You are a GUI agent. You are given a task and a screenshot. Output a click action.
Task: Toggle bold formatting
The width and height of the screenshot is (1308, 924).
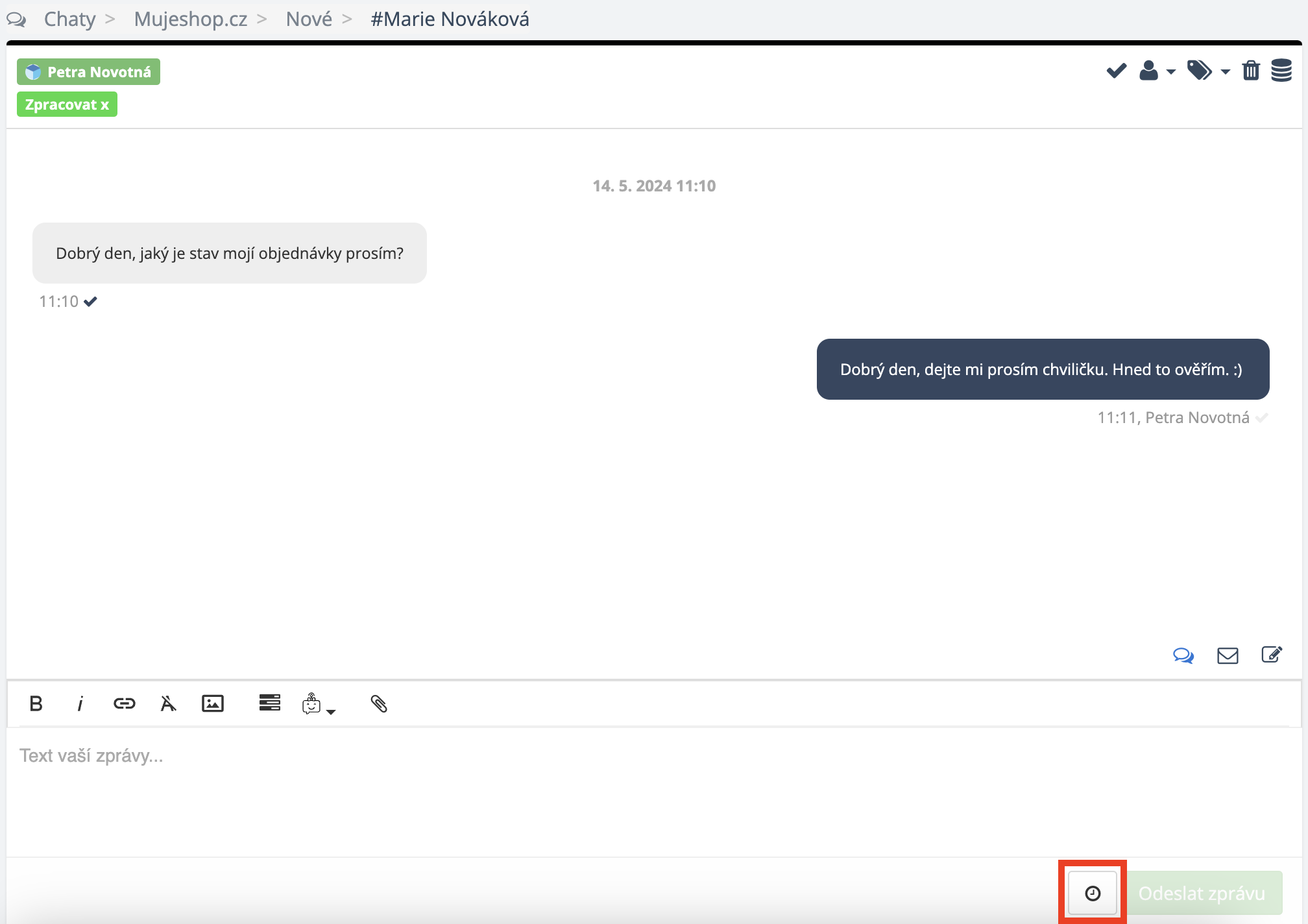click(x=36, y=703)
